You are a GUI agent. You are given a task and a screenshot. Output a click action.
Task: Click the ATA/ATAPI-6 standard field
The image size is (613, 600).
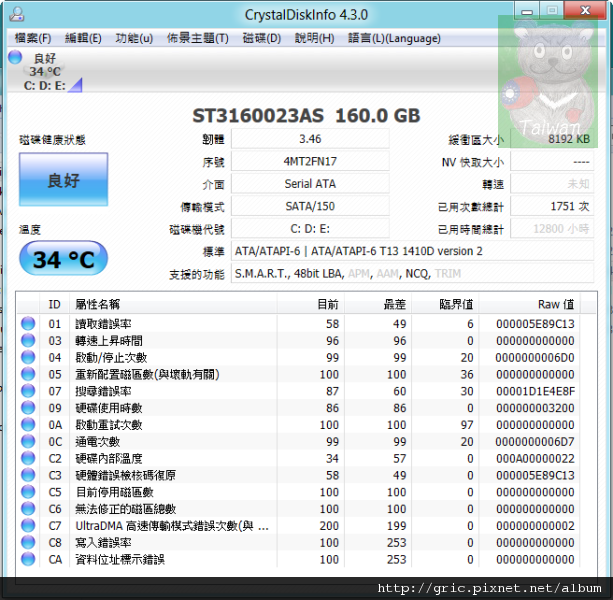coord(412,251)
